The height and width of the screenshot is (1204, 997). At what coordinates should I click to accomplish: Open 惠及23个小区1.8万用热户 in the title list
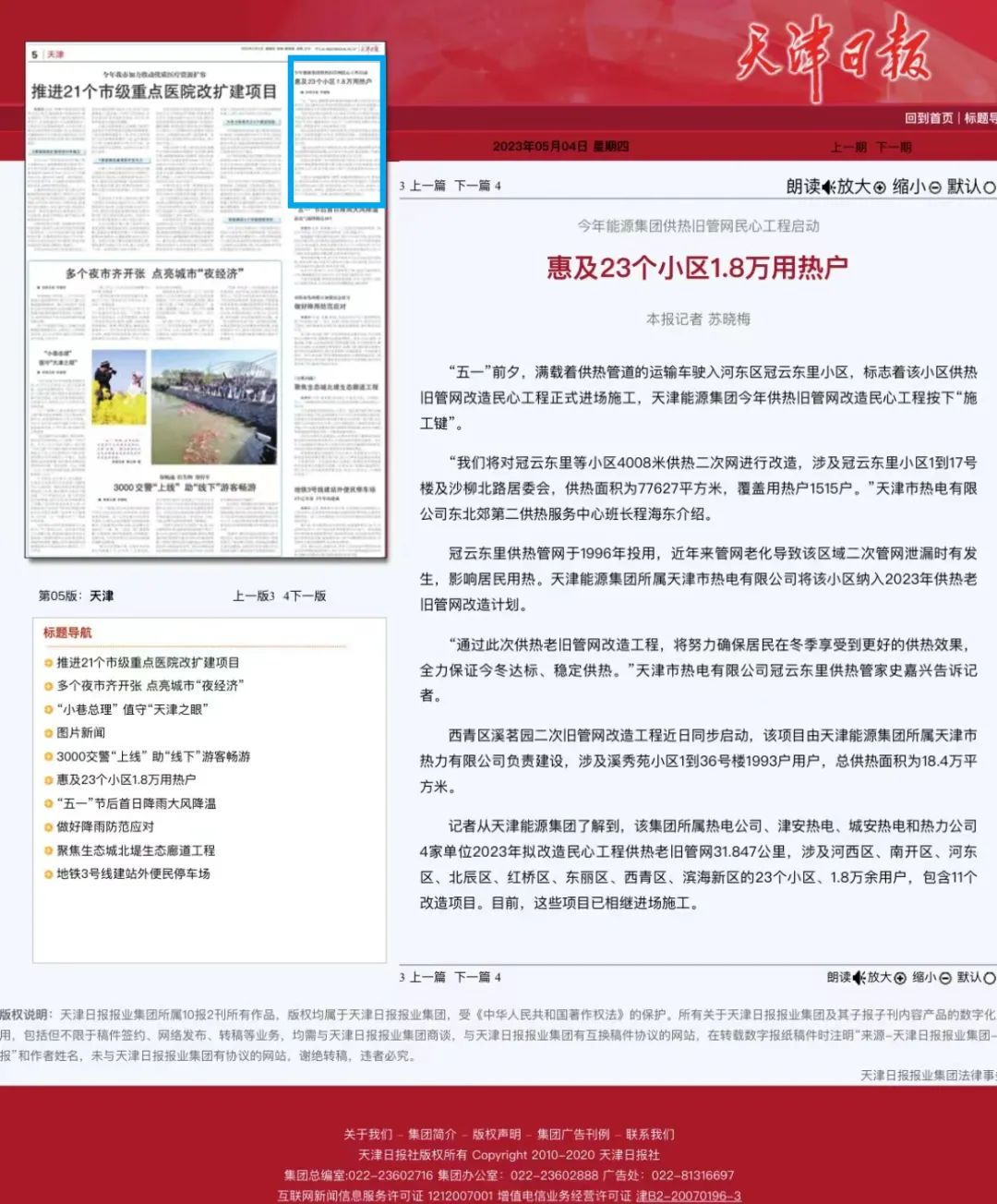coord(126,779)
